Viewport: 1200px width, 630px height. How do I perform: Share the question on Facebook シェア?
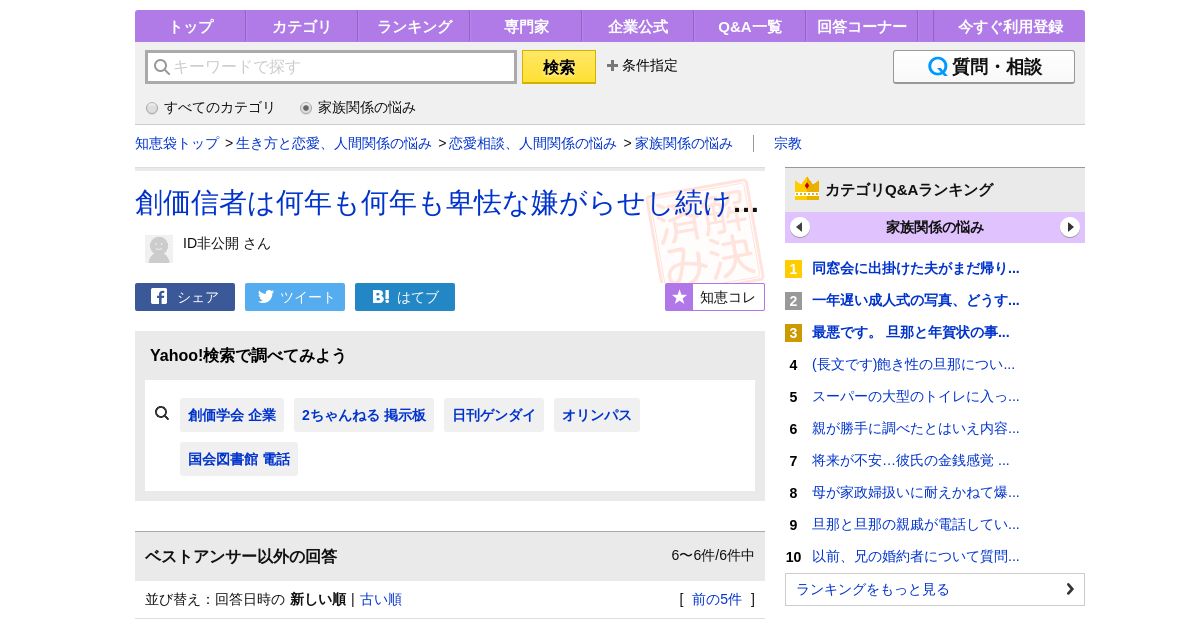pyautogui.click(x=185, y=297)
